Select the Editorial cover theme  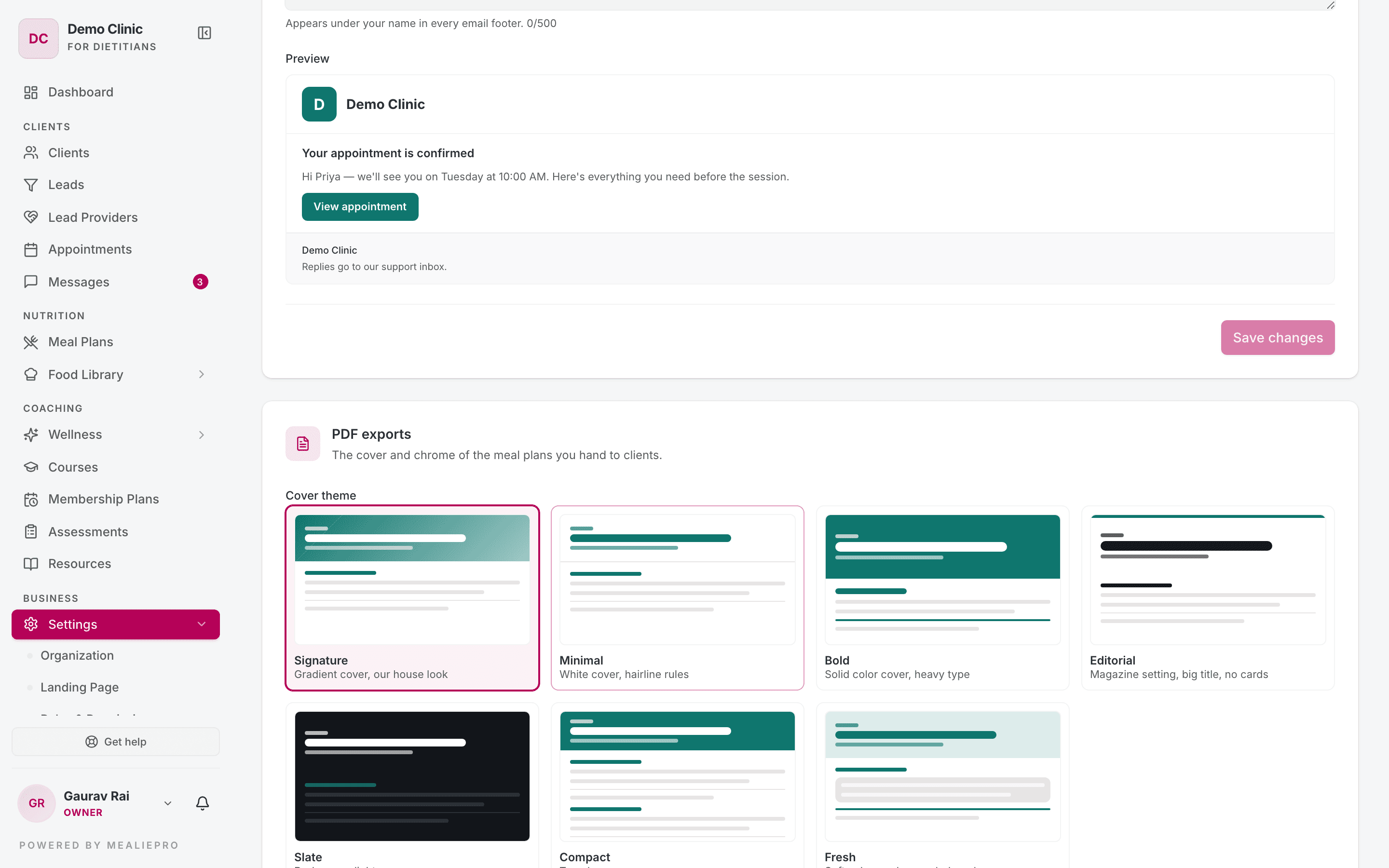click(x=1208, y=597)
